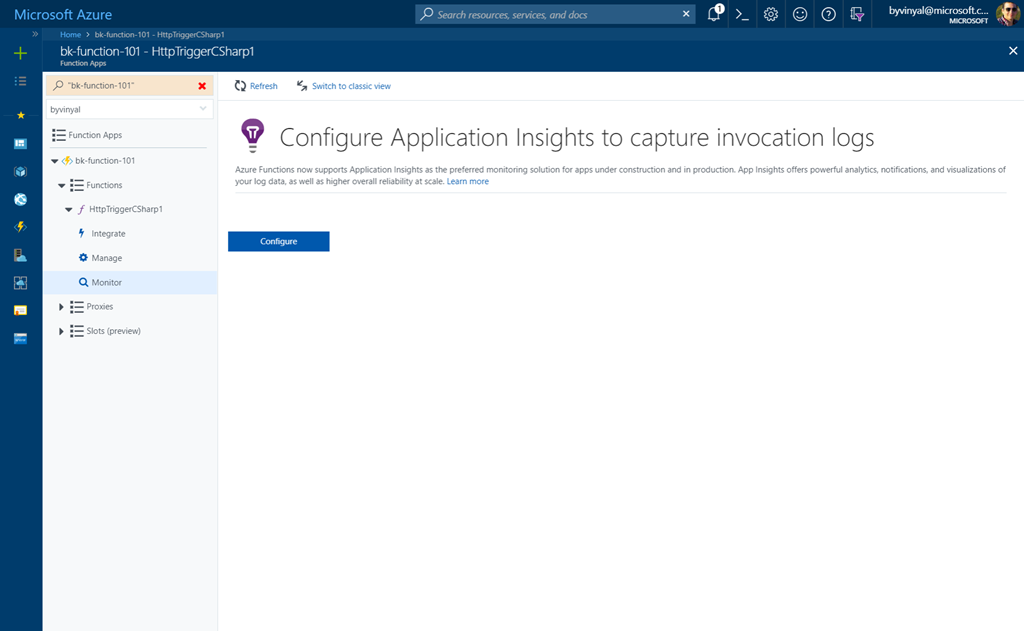Select Manage under HttpTriggerCSharp1
Image resolution: width=1024 pixels, height=631 pixels.
[x=106, y=258]
